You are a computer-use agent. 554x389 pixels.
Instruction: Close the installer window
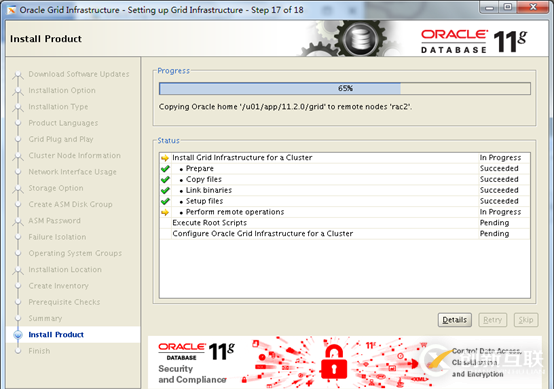[533, 7]
